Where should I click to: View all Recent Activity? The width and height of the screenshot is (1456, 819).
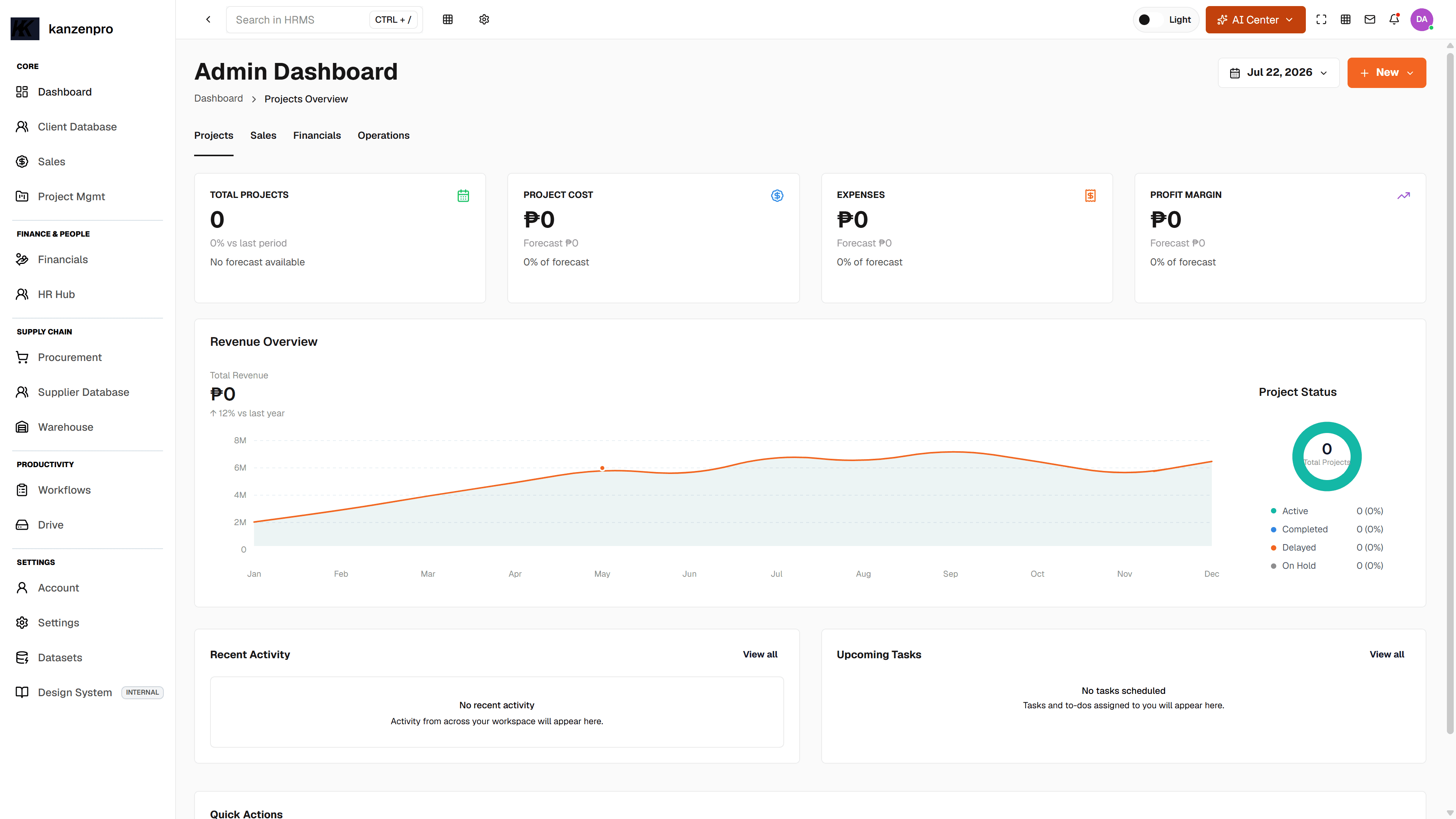(x=760, y=654)
